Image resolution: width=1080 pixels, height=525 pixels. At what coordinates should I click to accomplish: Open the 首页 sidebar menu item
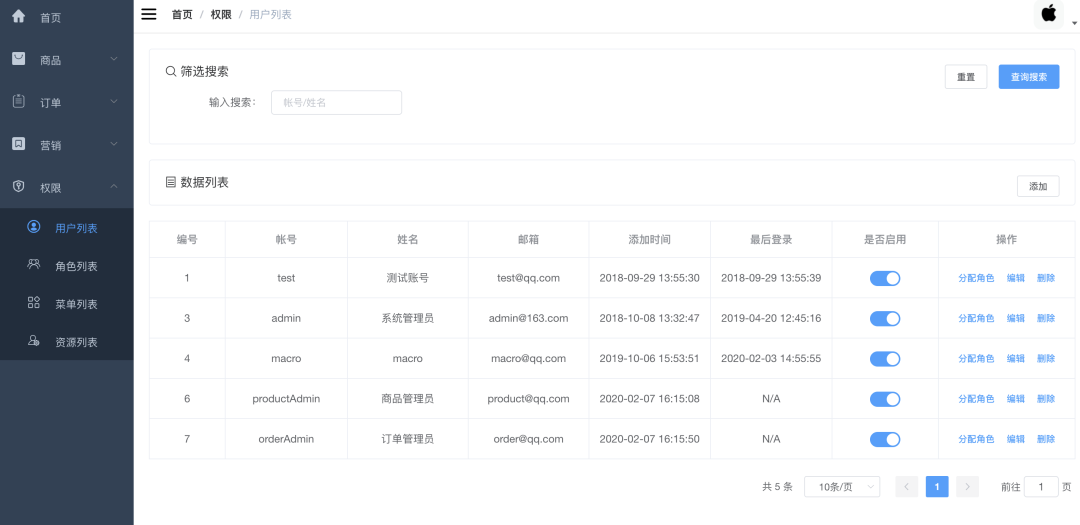tap(67, 18)
